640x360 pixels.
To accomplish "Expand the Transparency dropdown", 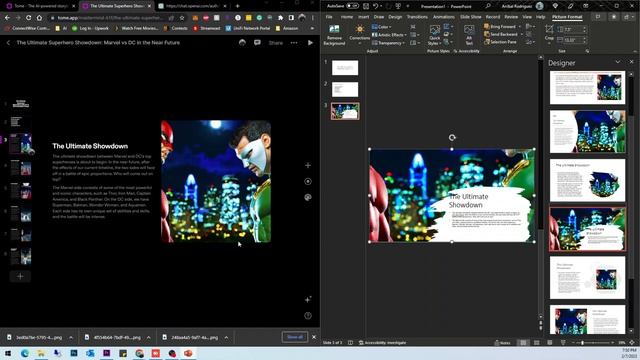I will point(388,42).
